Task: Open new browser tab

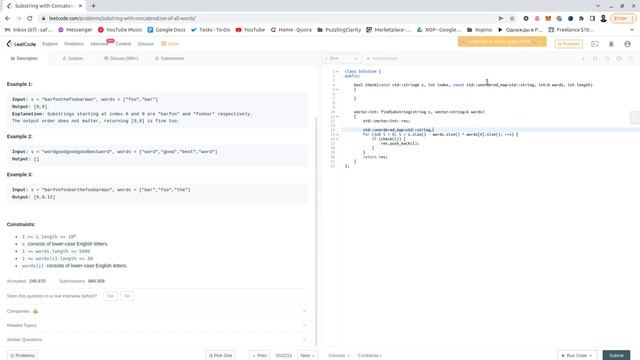Action: coord(93,6)
